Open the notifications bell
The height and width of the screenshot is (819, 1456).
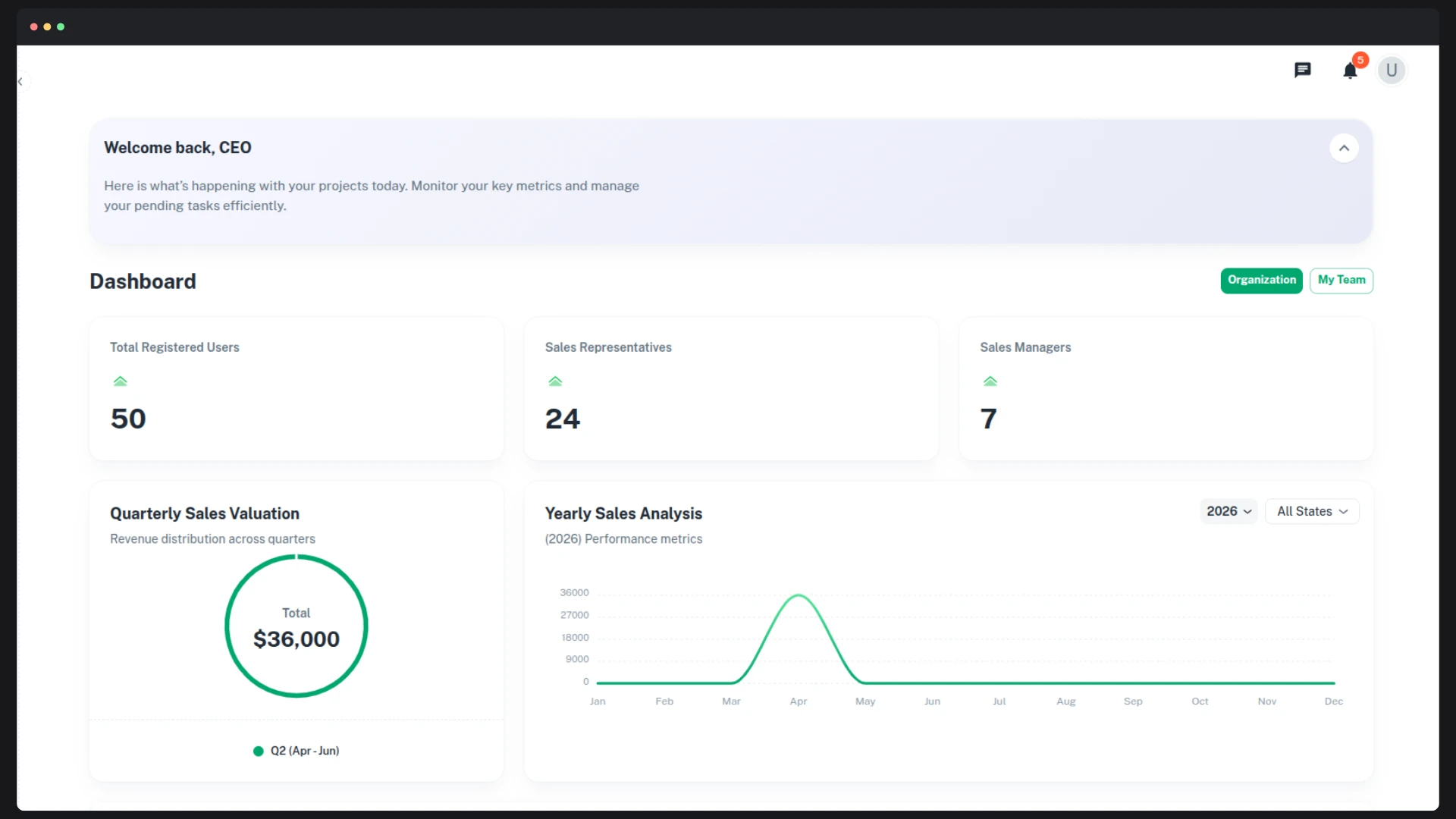click(1350, 71)
